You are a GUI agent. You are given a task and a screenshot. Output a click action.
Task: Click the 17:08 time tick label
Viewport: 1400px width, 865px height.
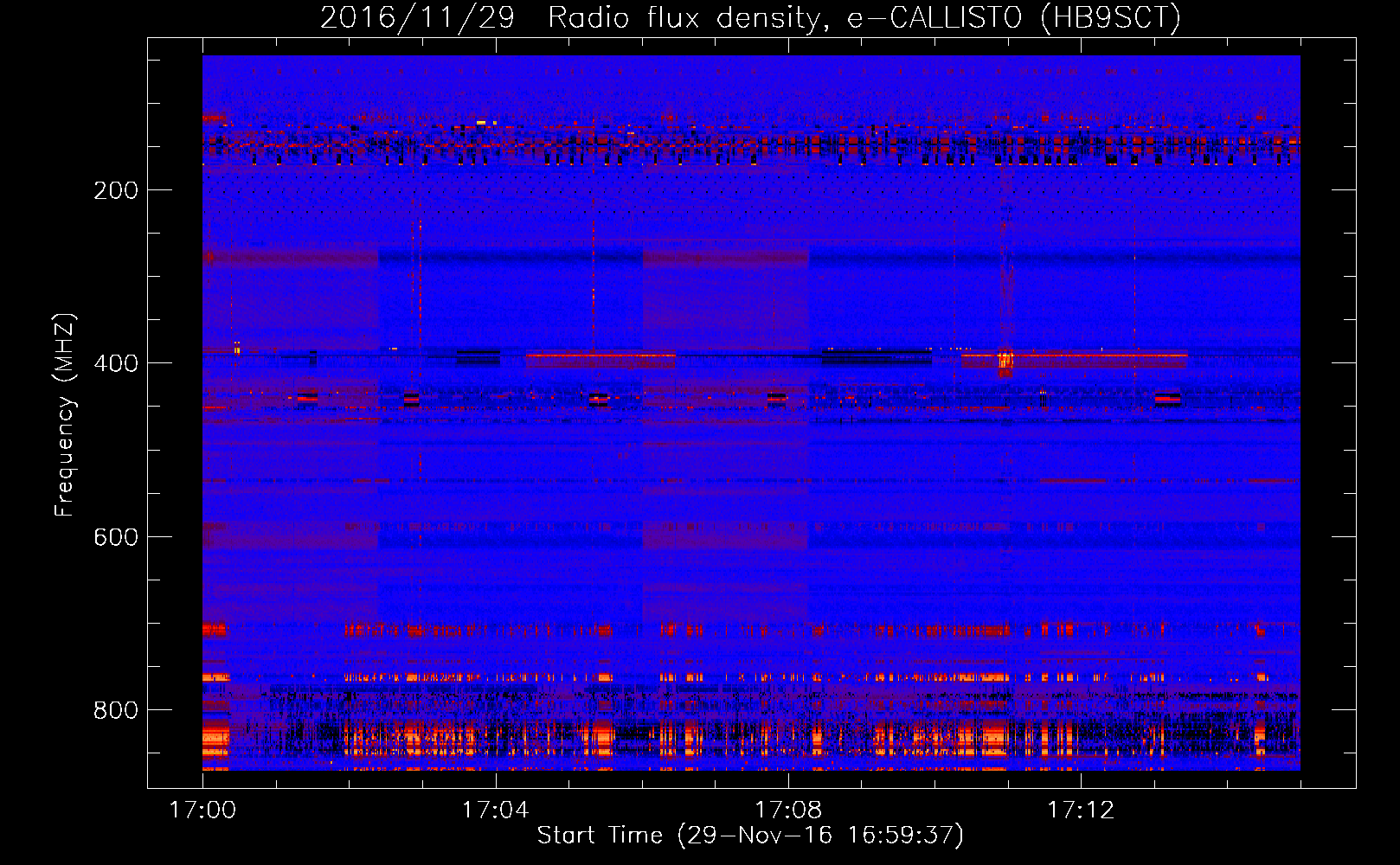(788, 811)
